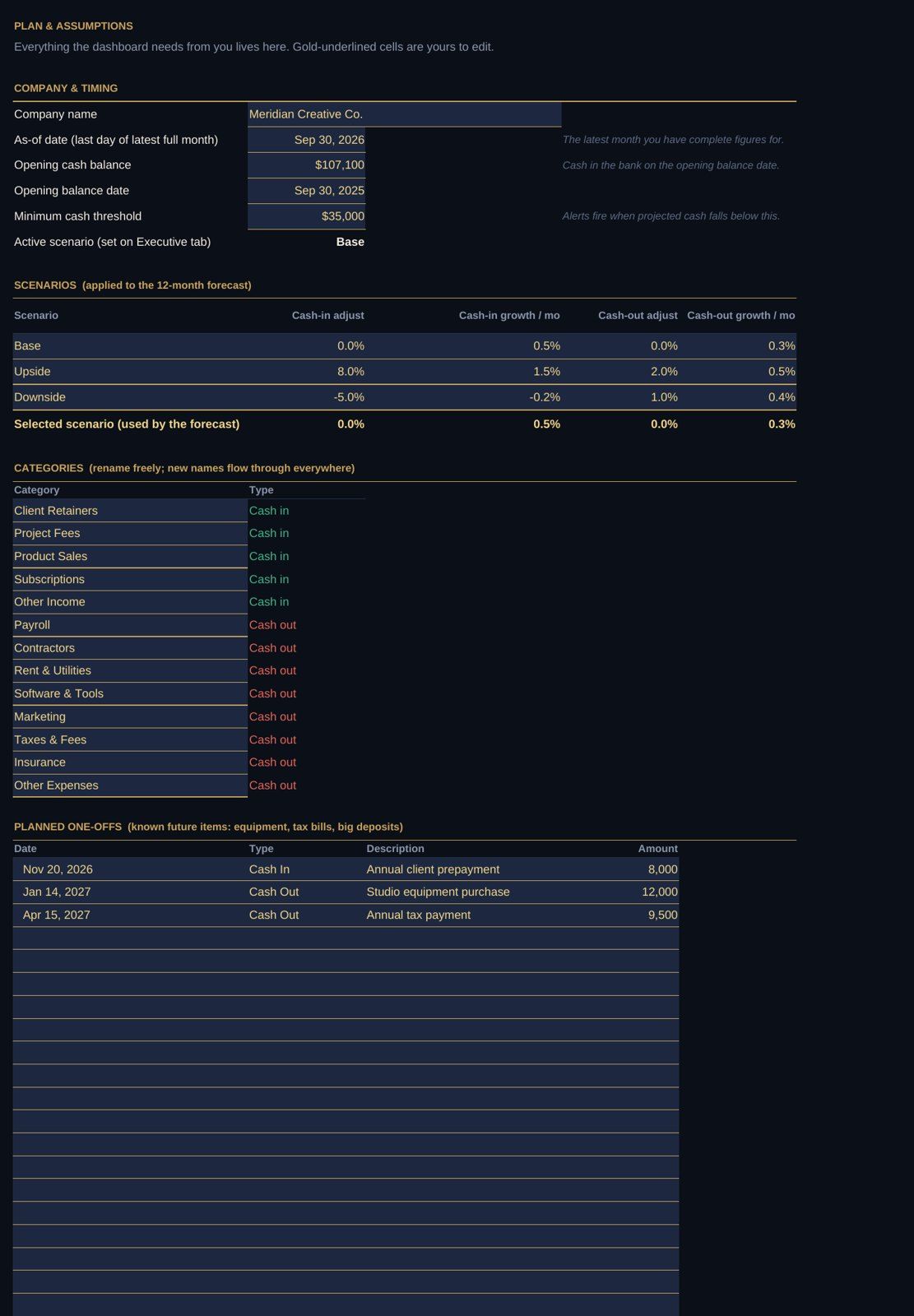
Task: Select the Jan 14, 2027 date cell
Action: tap(130, 892)
